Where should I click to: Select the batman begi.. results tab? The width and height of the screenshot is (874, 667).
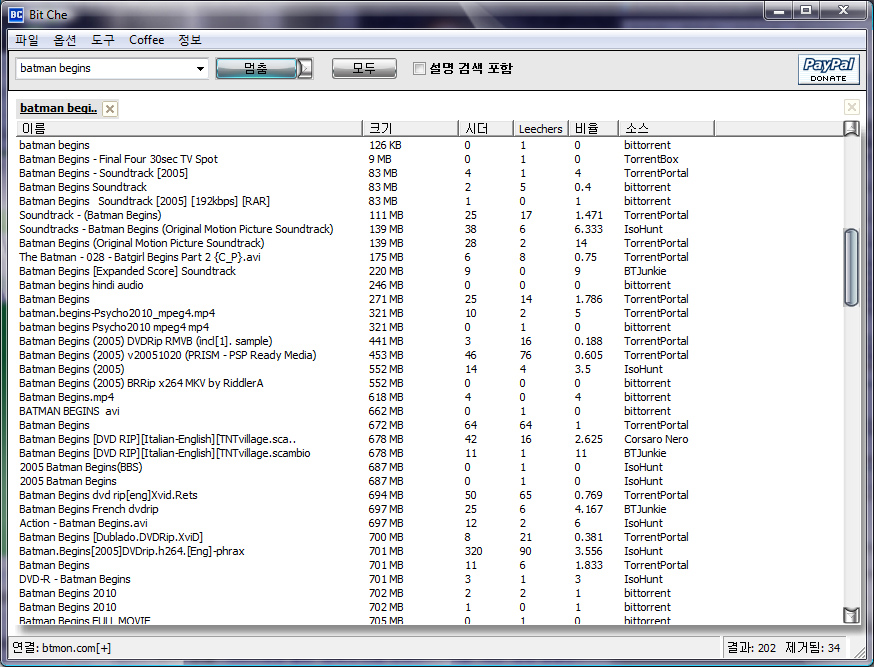click(59, 108)
